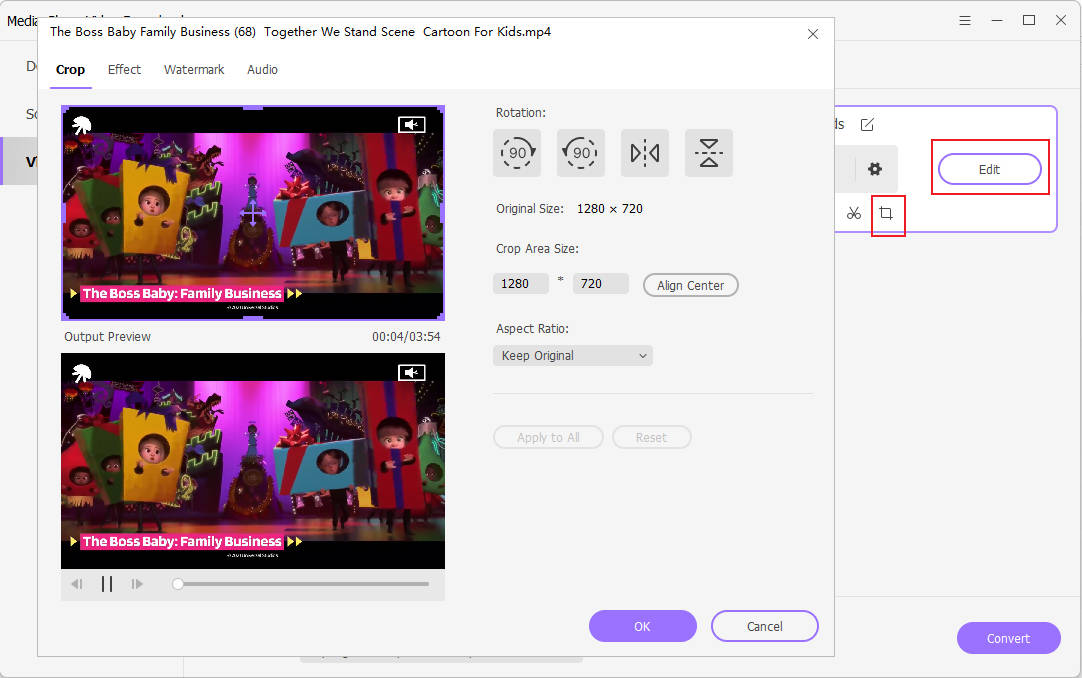Switch to the Crop tab
Screen dimensions: 1082x678
point(70,70)
